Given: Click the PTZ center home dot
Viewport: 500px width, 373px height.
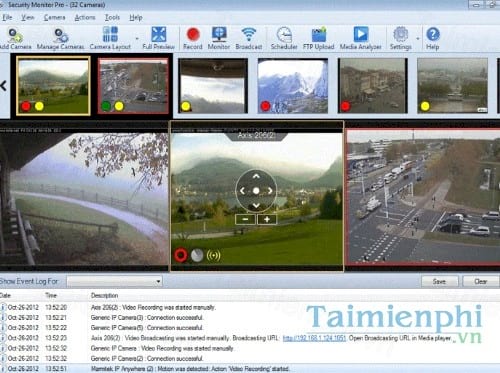Looking at the screenshot, I should (x=256, y=191).
